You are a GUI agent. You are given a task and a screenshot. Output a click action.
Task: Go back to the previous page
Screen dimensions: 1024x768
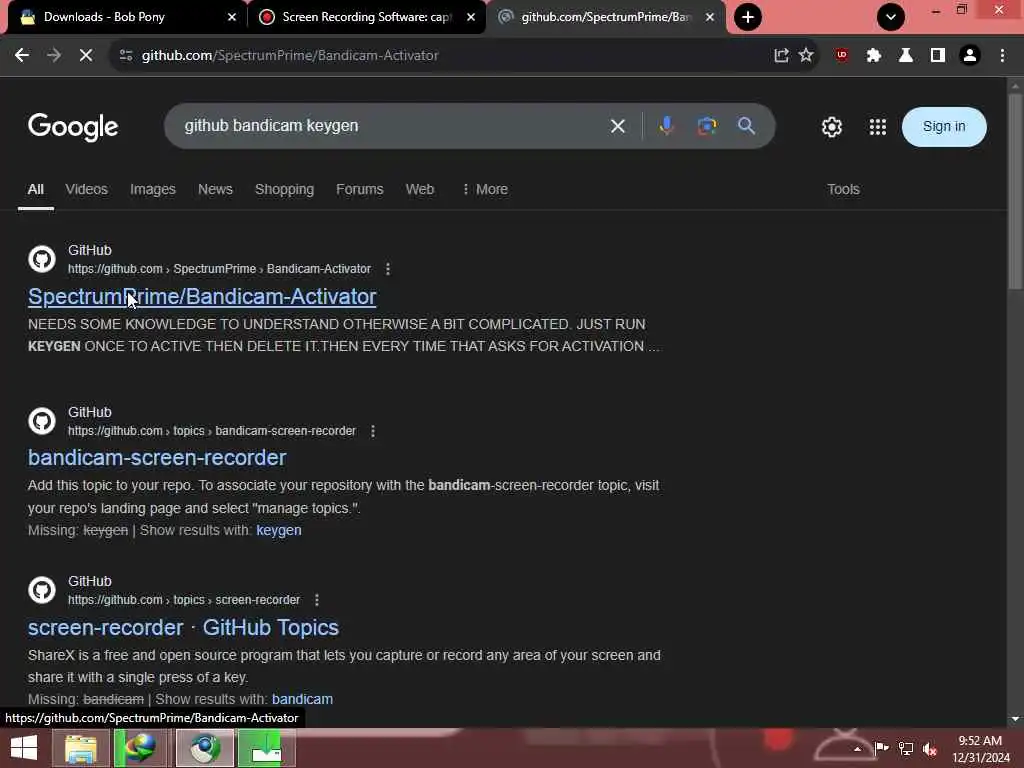click(x=22, y=56)
